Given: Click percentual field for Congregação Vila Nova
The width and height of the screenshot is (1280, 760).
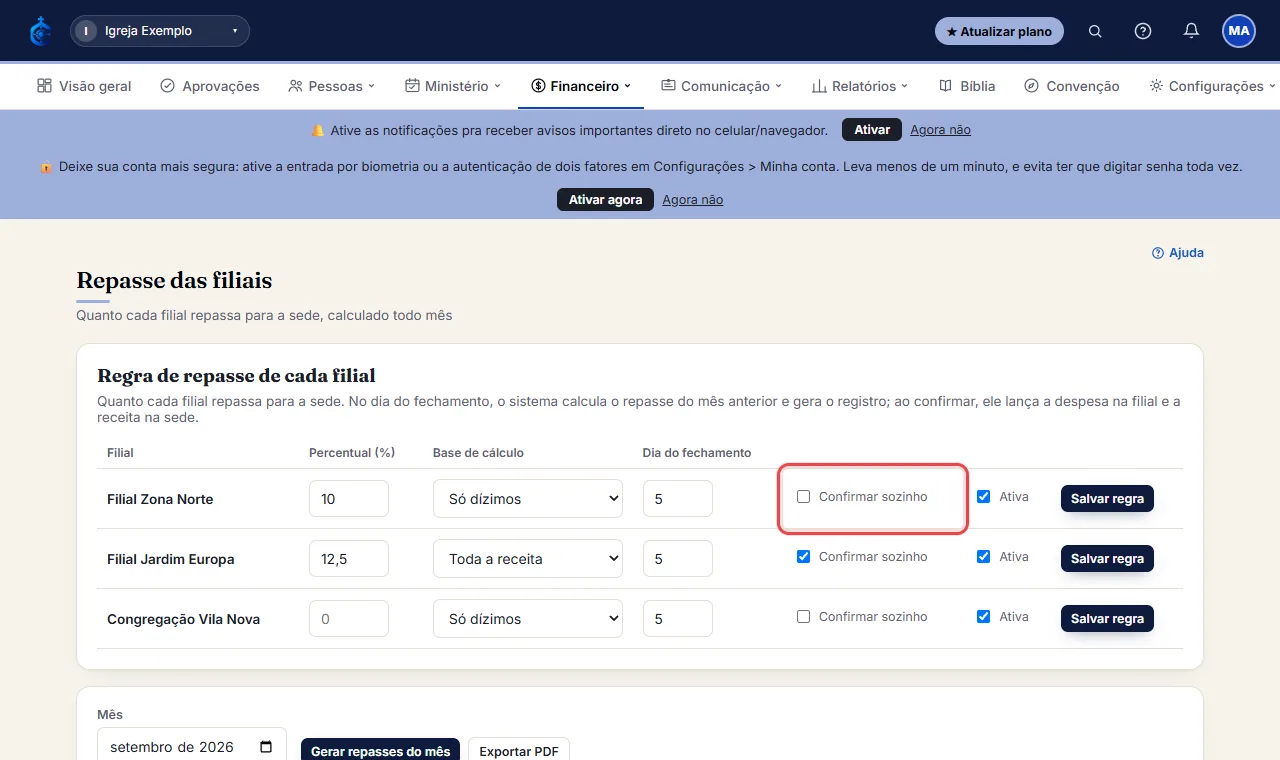Looking at the screenshot, I should (x=349, y=619).
